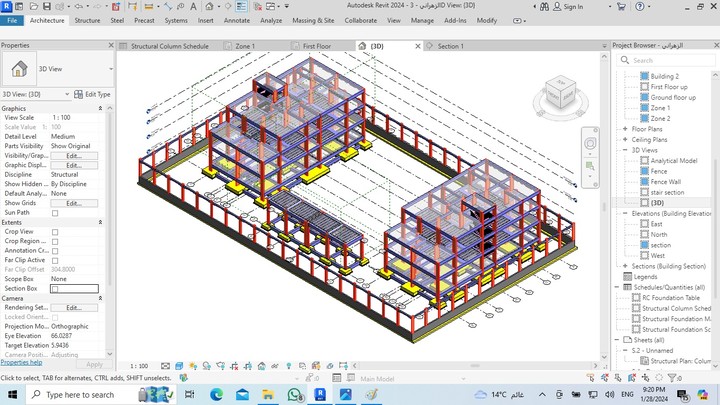Collapse the Graphics properties section

(x=100, y=108)
